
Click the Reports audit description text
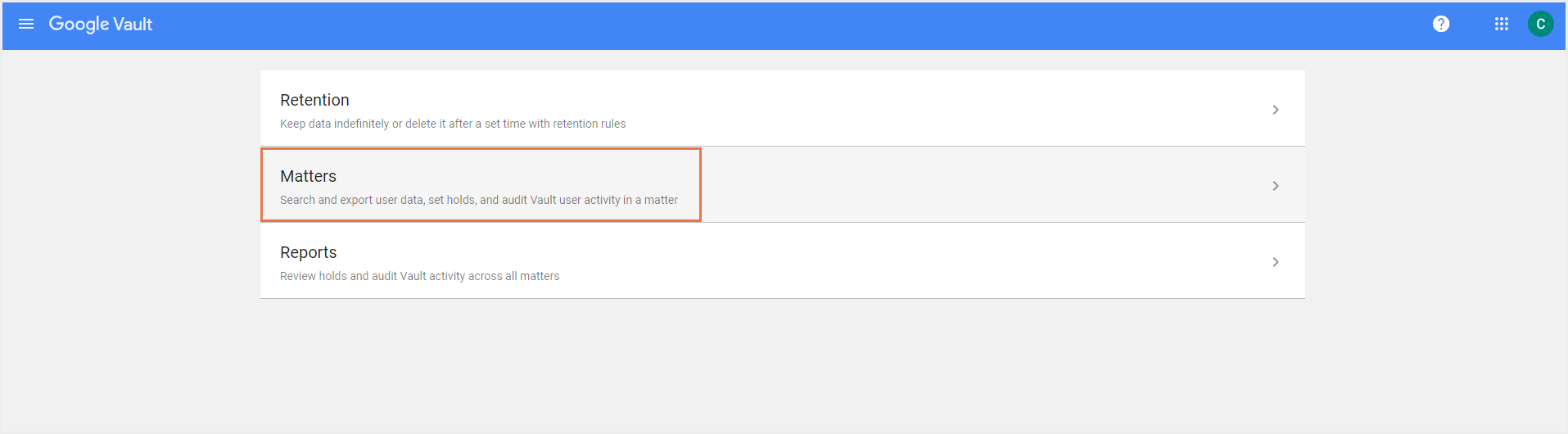(419, 276)
